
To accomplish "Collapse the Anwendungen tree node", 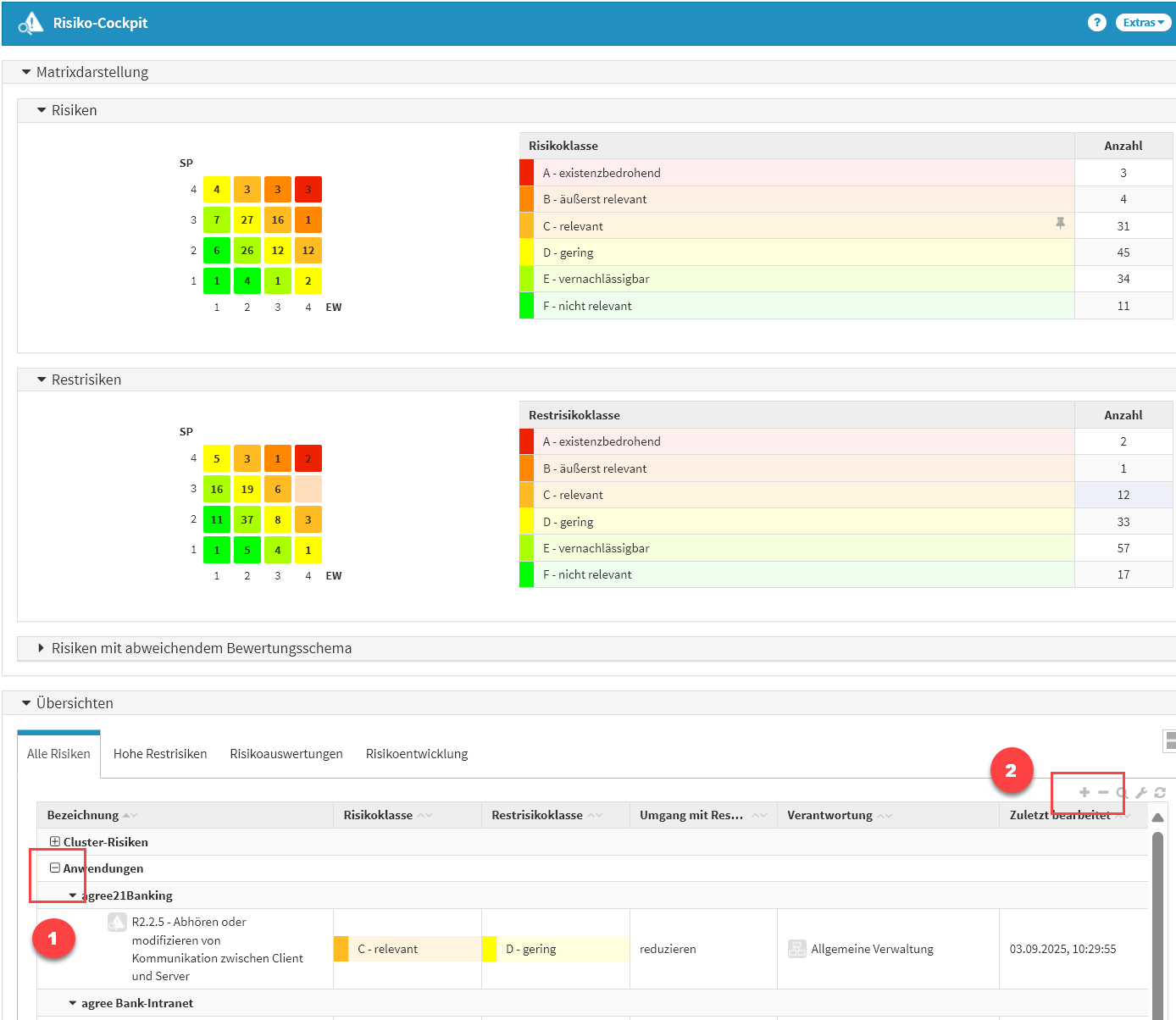I will (x=55, y=868).
